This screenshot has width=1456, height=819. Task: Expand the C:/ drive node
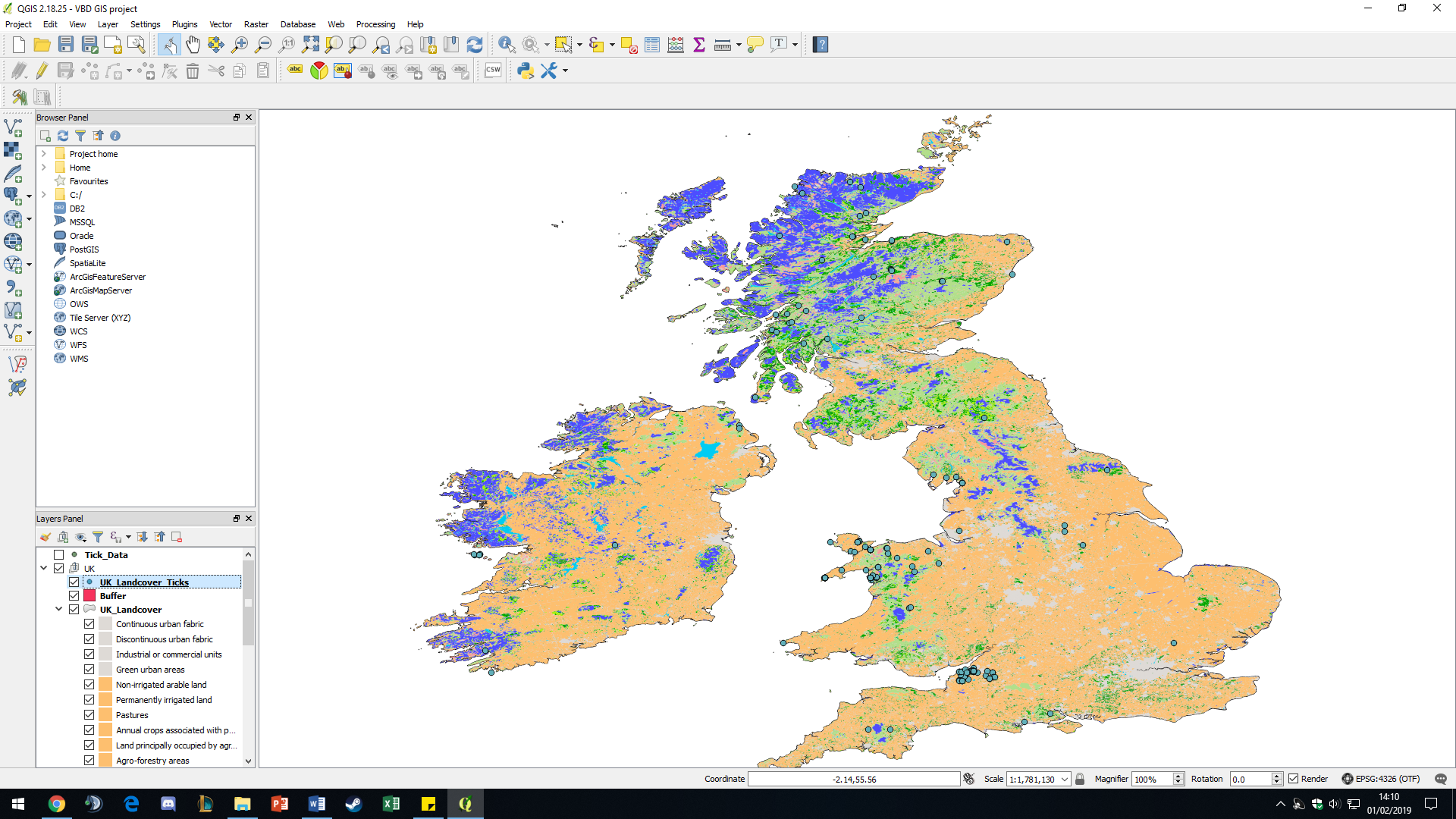coord(44,195)
